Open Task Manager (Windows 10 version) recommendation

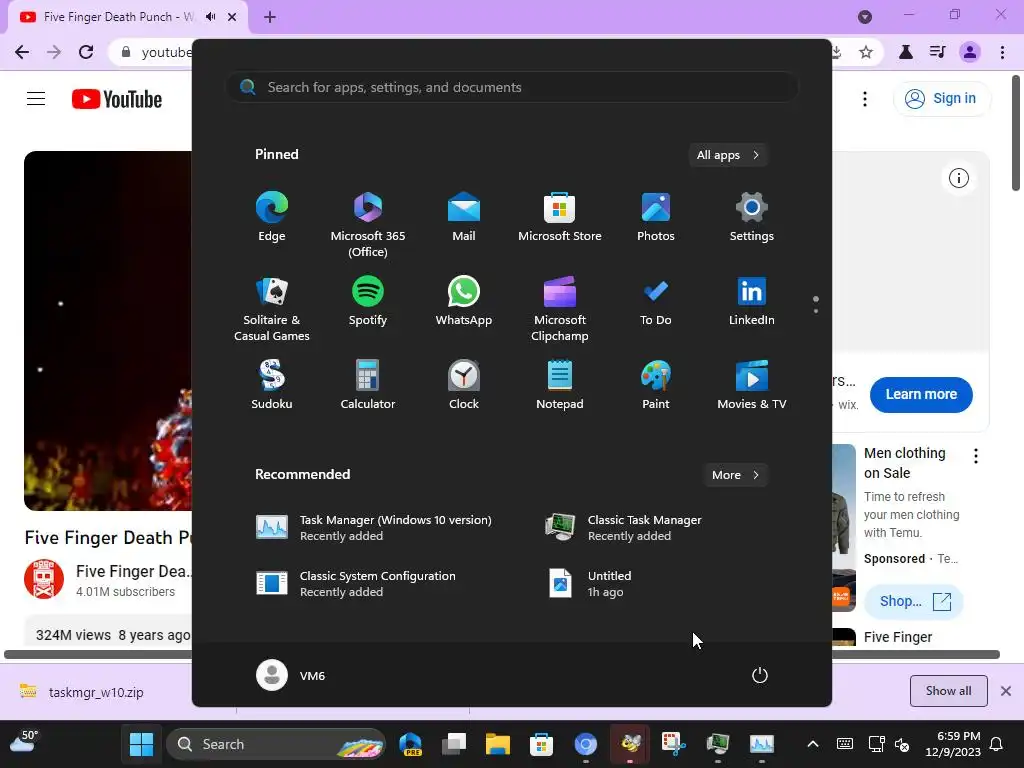(374, 528)
